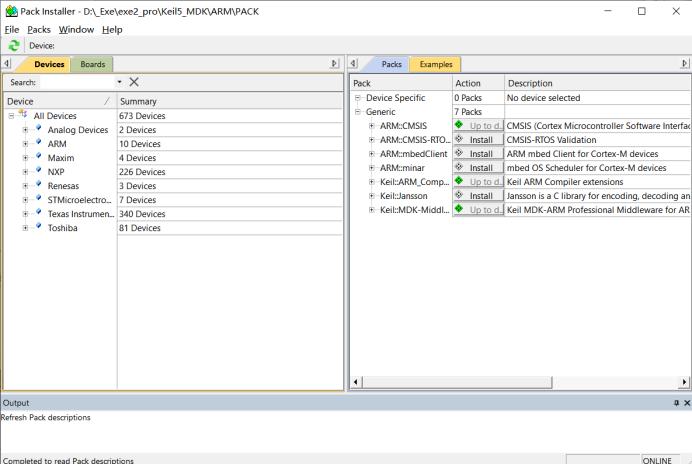
Task: Select the STMicroelectronics vendor row
Action: 173,200
